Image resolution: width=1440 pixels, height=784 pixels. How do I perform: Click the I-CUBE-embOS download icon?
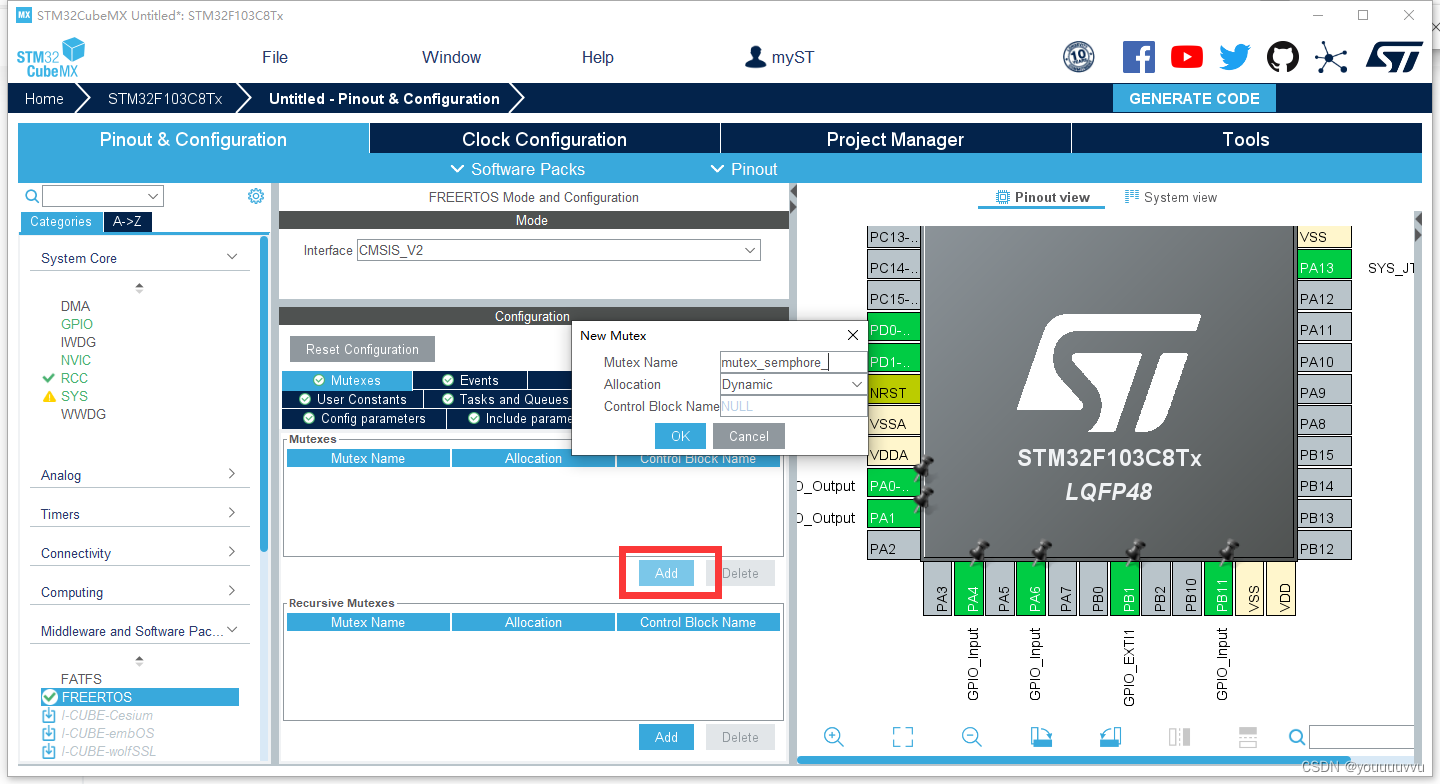tap(49, 733)
